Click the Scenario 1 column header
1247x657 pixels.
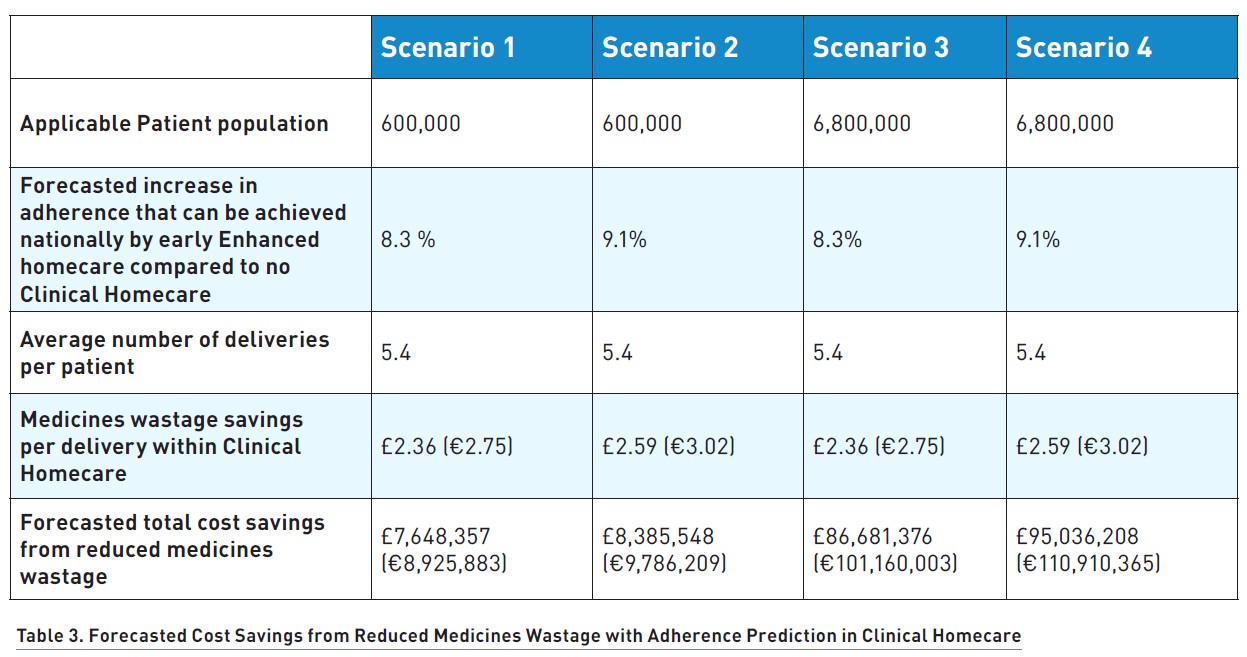point(448,48)
